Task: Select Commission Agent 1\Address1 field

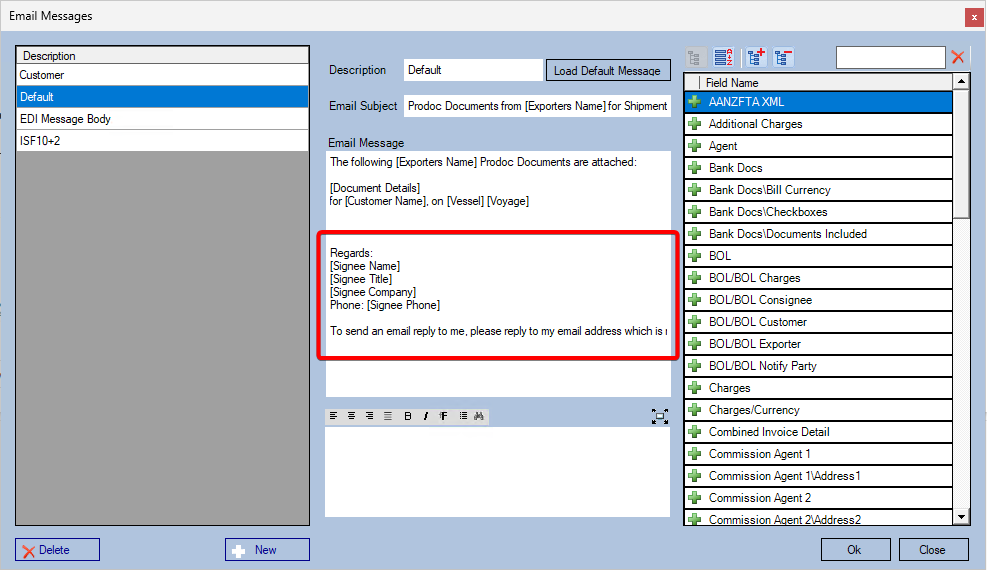Action: (x=818, y=476)
